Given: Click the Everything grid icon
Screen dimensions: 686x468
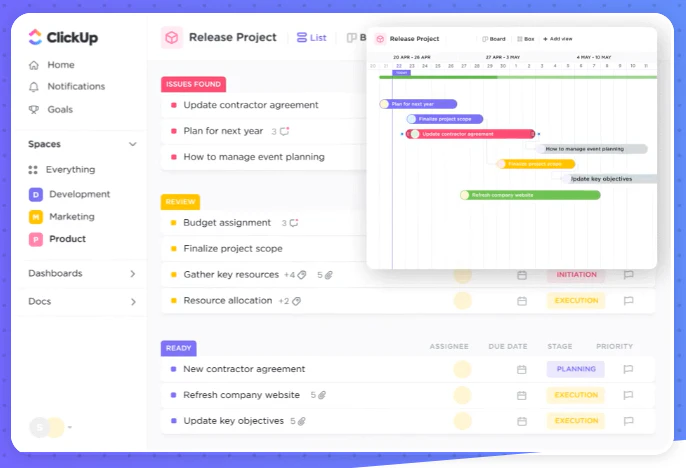Looking at the screenshot, I should [x=33, y=170].
